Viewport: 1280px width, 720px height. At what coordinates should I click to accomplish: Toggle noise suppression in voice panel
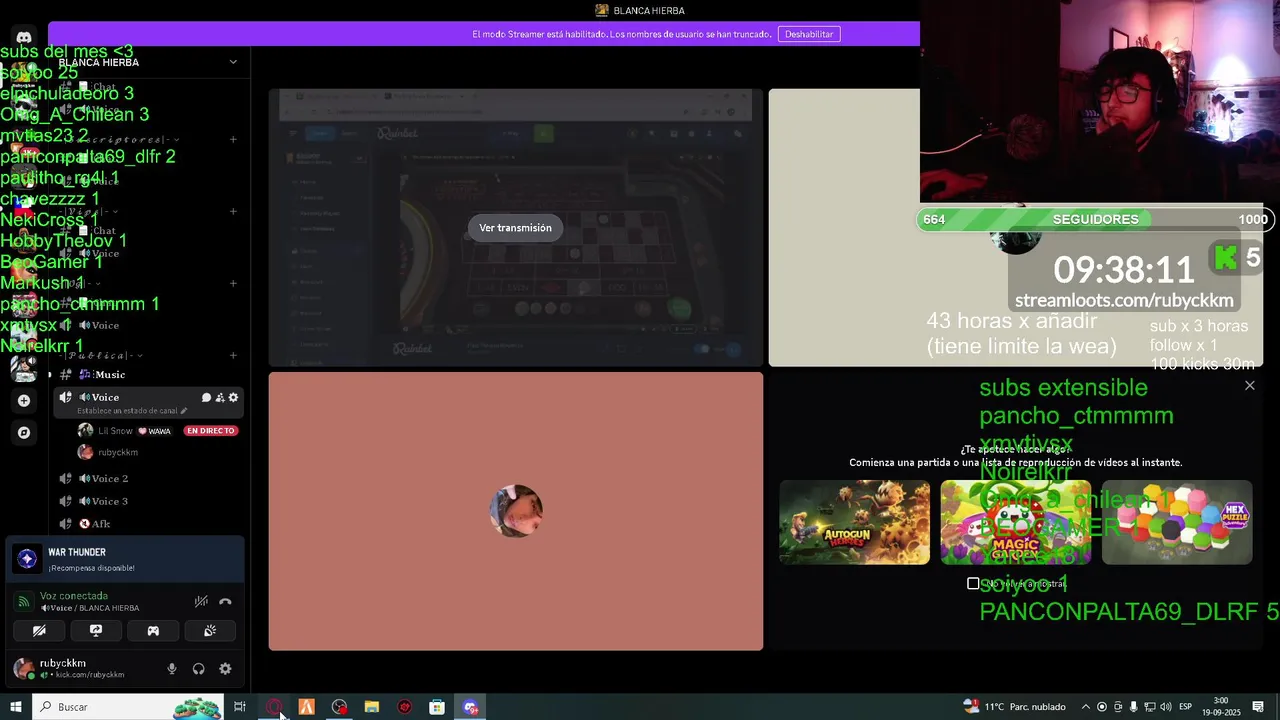pos(201,602)
